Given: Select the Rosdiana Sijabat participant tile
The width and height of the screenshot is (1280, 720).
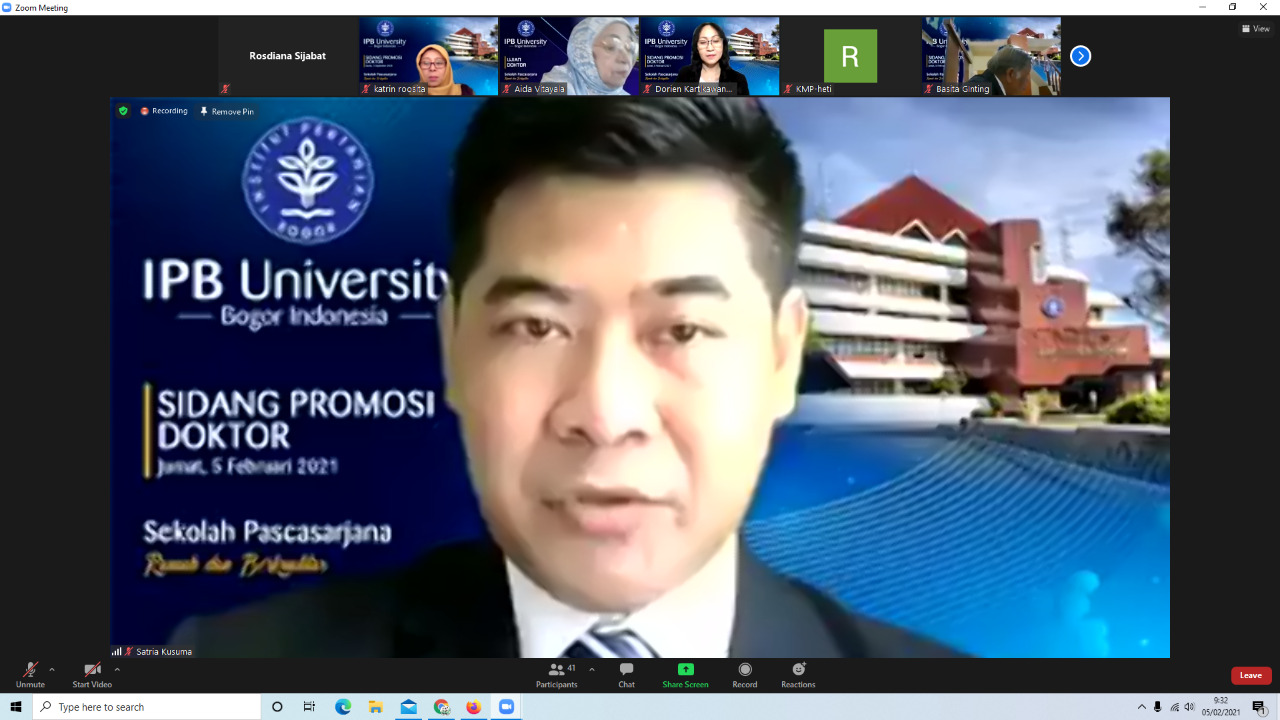Looking at the screenshot, I should click(x=288, y=56).
